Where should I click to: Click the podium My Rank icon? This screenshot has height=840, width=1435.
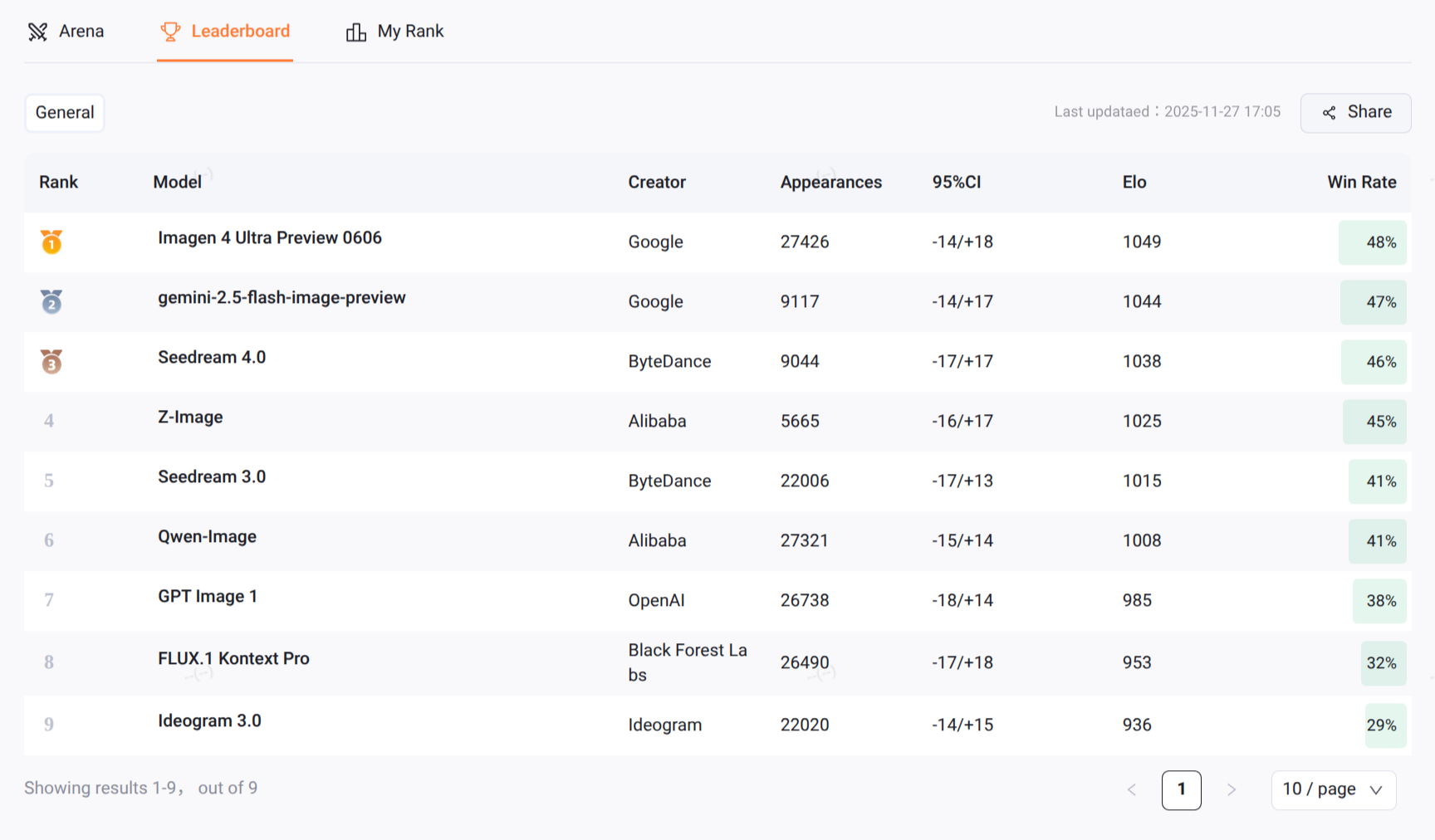[356, 32]
